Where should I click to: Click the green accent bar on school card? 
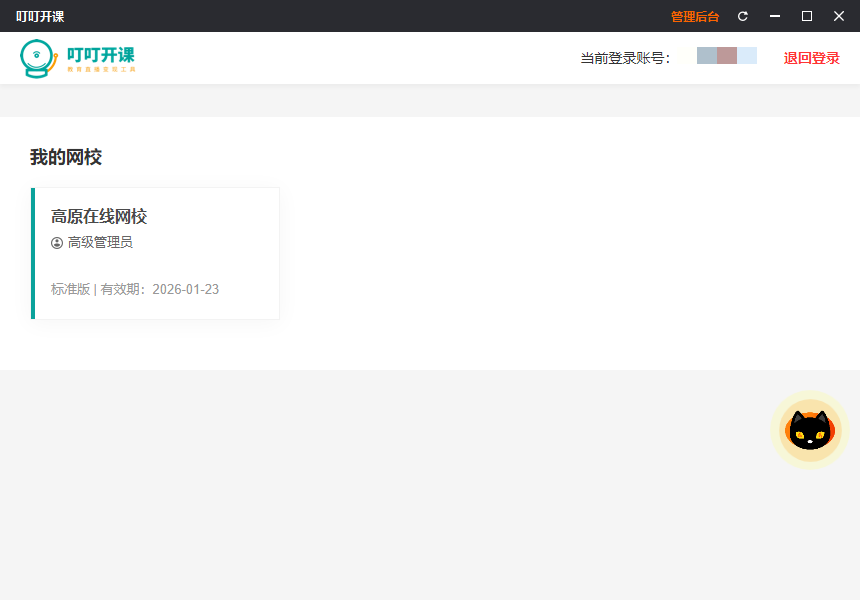pyautogui.click(x=33, y=253)
